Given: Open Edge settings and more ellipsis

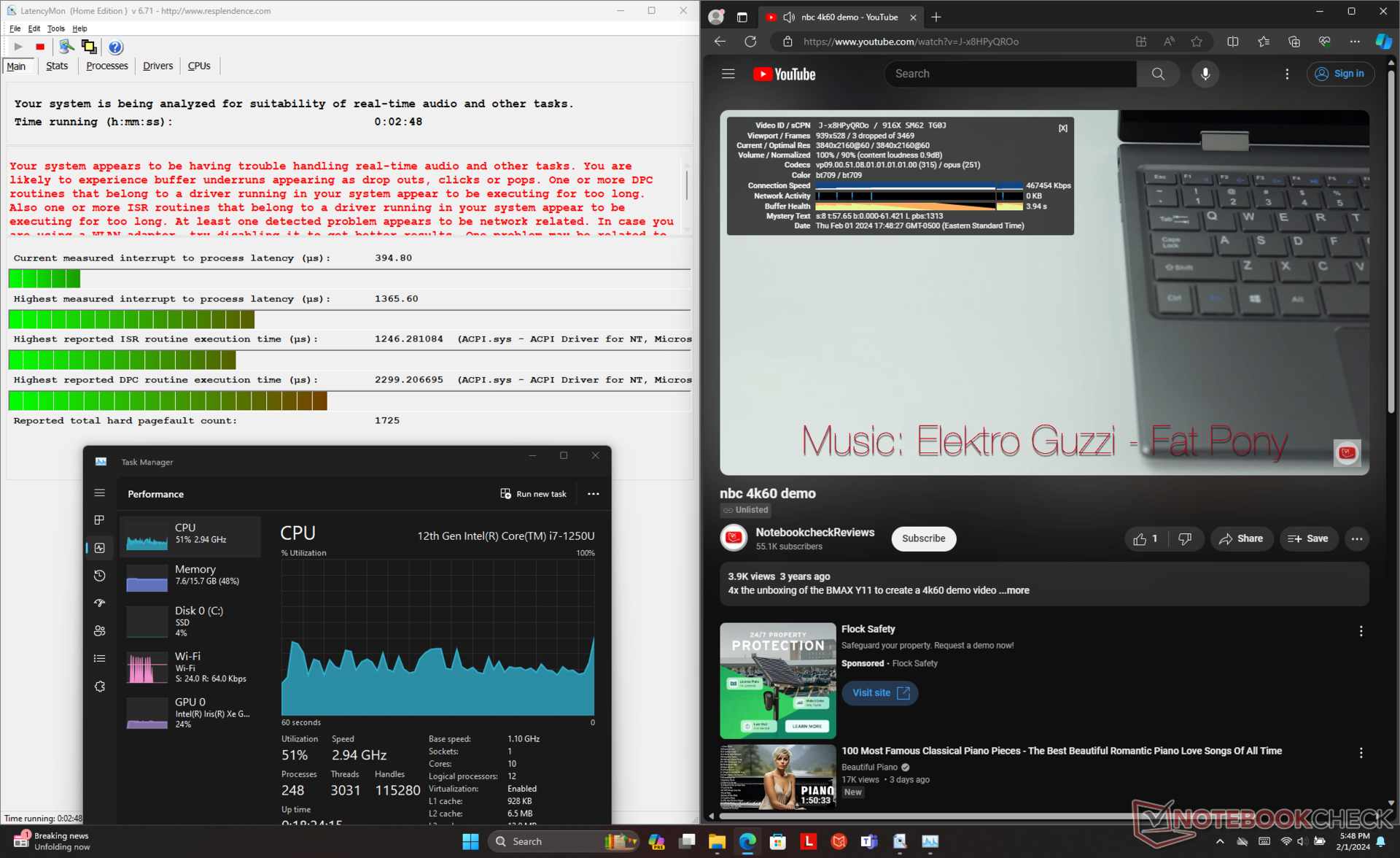Looking at the screenshot, I should click(x=1355, y=42).
